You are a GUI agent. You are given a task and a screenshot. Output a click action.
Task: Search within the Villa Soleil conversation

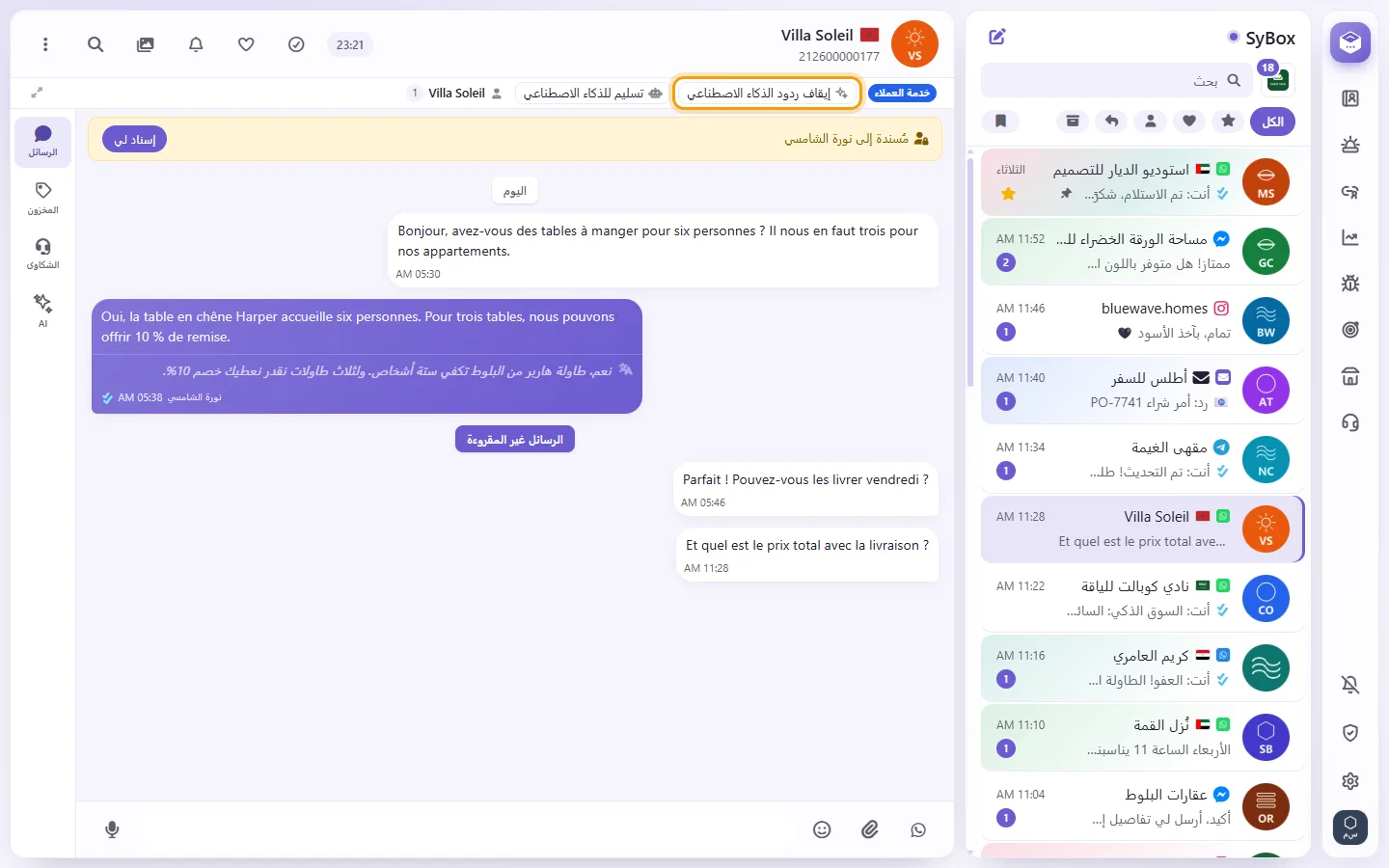click(95, 44)
